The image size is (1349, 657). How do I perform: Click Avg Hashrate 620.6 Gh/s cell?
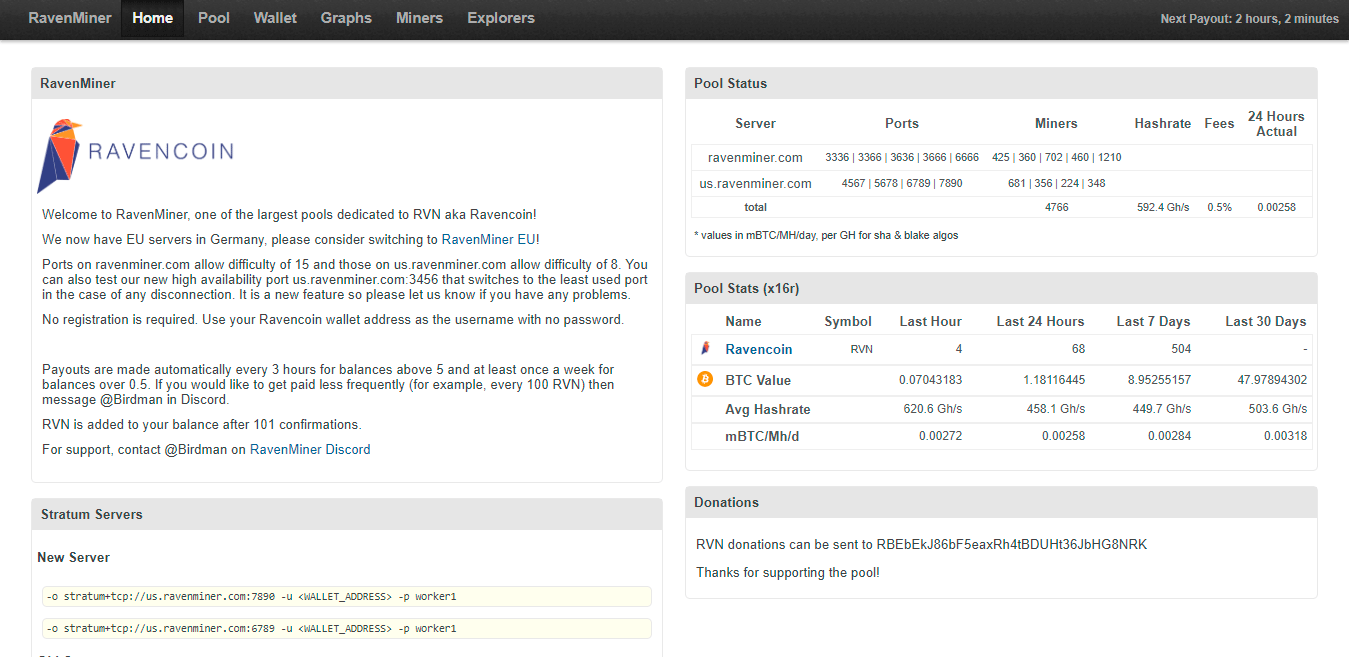(934, 409)
